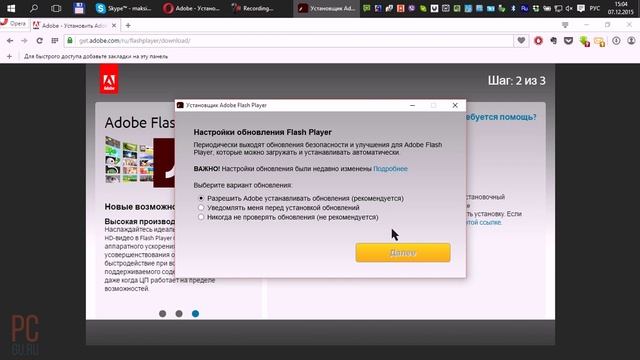Click the 'Требуется помощь?' link
Image resolution: width=640 pixels, height=360 pixels.
click(501, 117)
